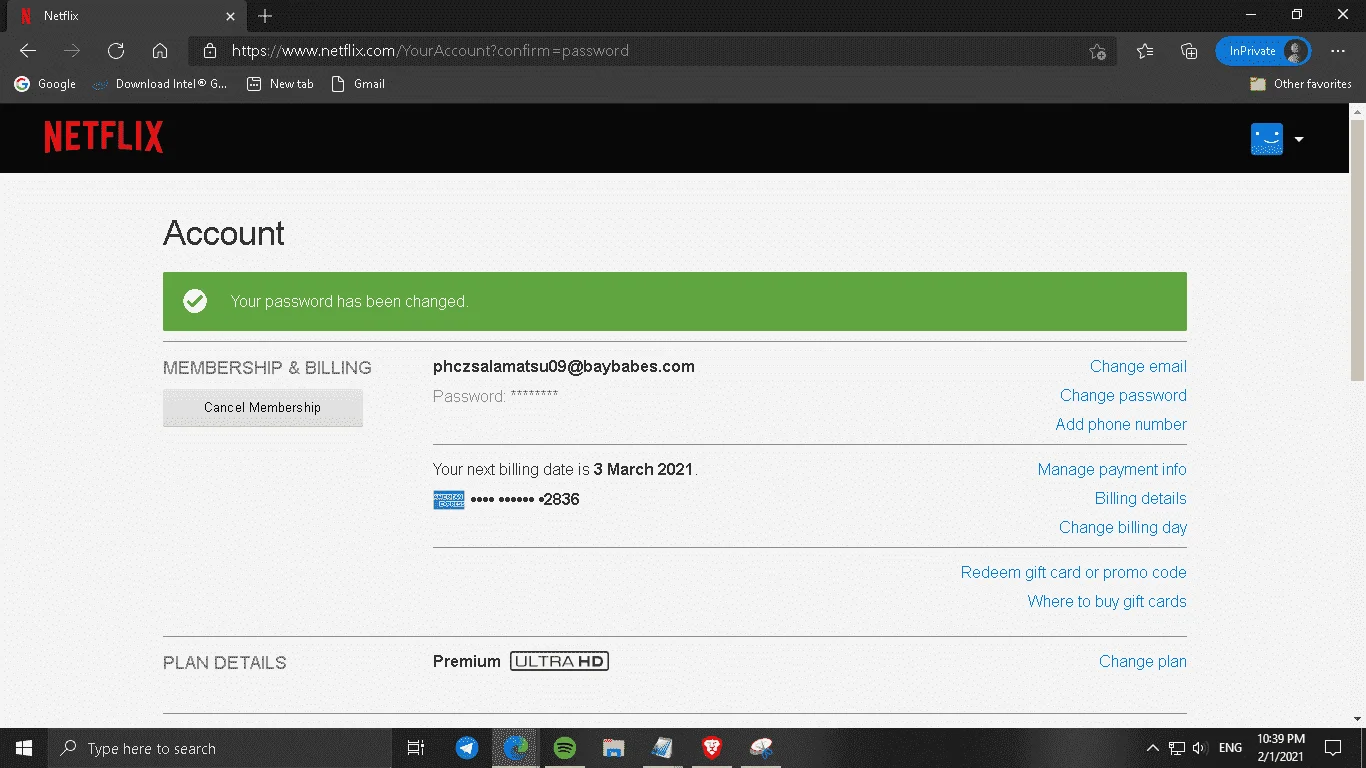Expand the Other favorites folder
The image size is (1366, 768).
[1301, 84]
